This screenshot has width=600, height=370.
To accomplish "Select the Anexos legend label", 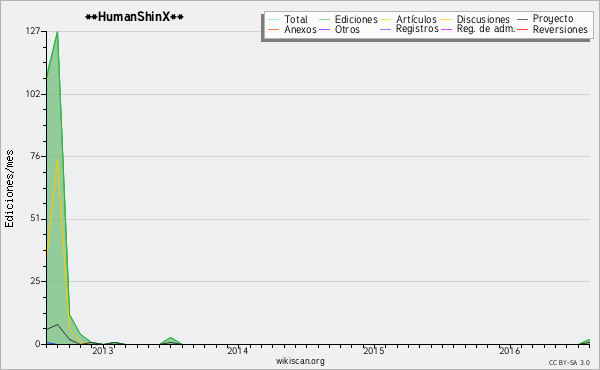I will pyautogui.click(x=300, y=29).
